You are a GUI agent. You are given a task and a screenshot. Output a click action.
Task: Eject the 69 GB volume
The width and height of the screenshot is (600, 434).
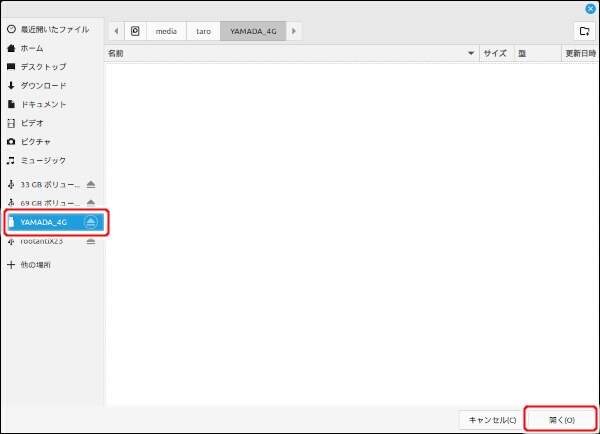click(91, 203)
